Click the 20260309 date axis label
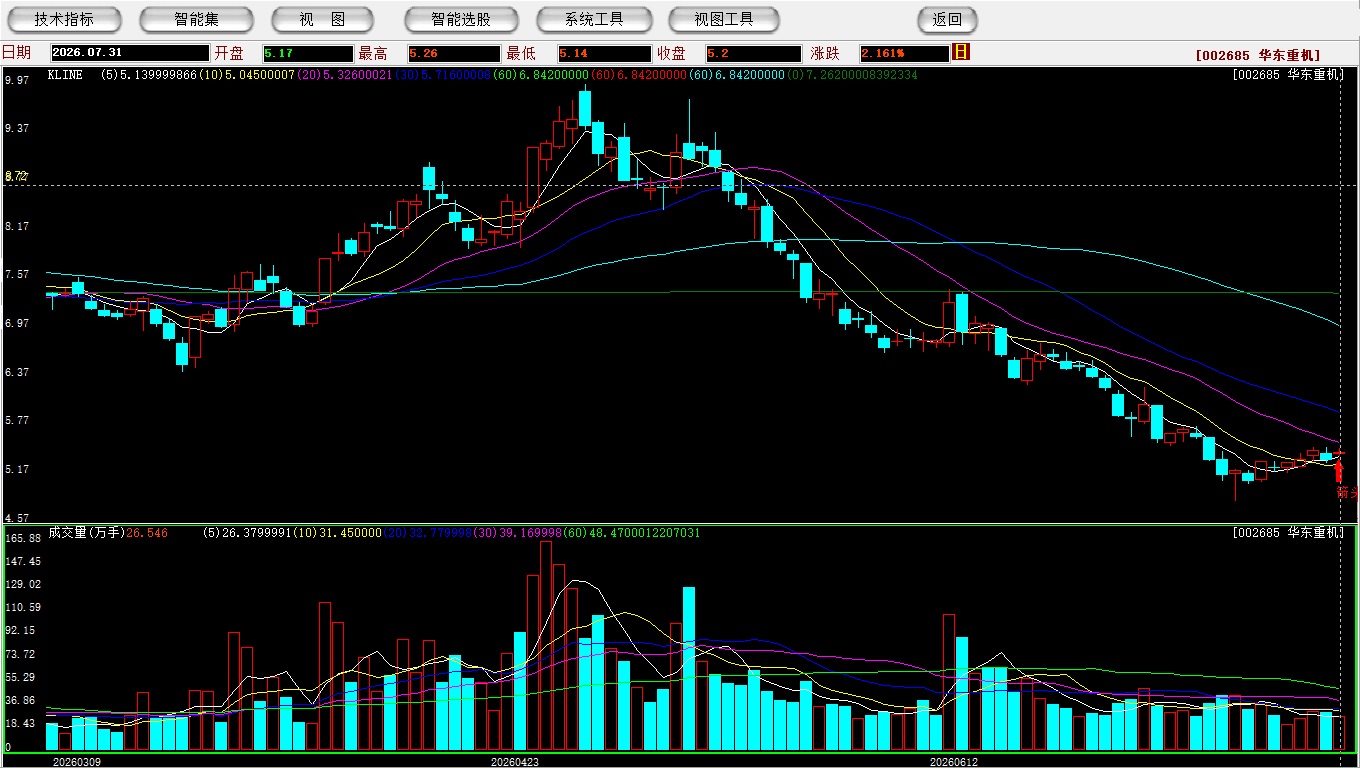 [x=77, y=762]
